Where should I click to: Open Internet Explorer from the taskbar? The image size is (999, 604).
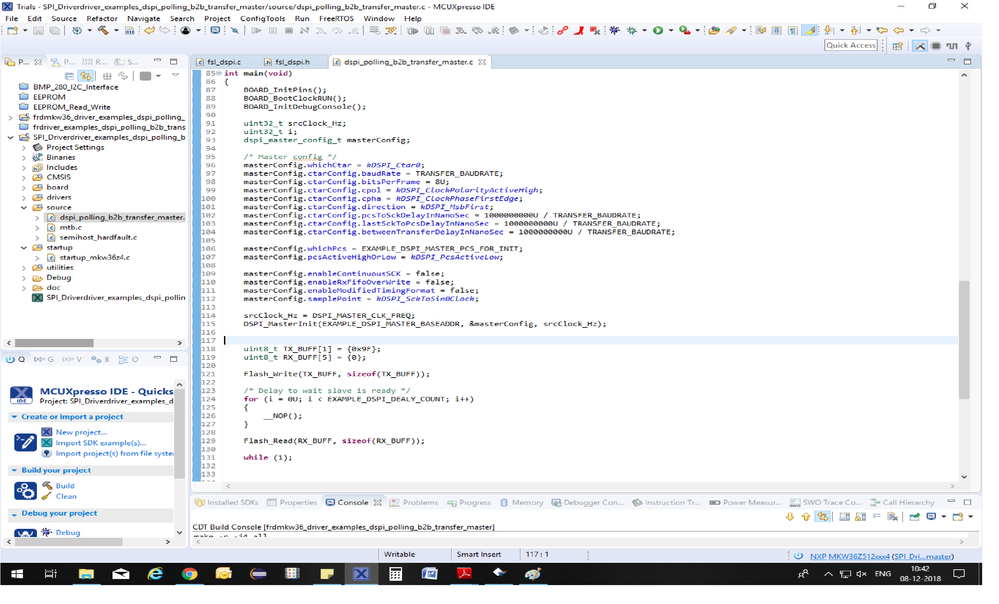(155, 574)
